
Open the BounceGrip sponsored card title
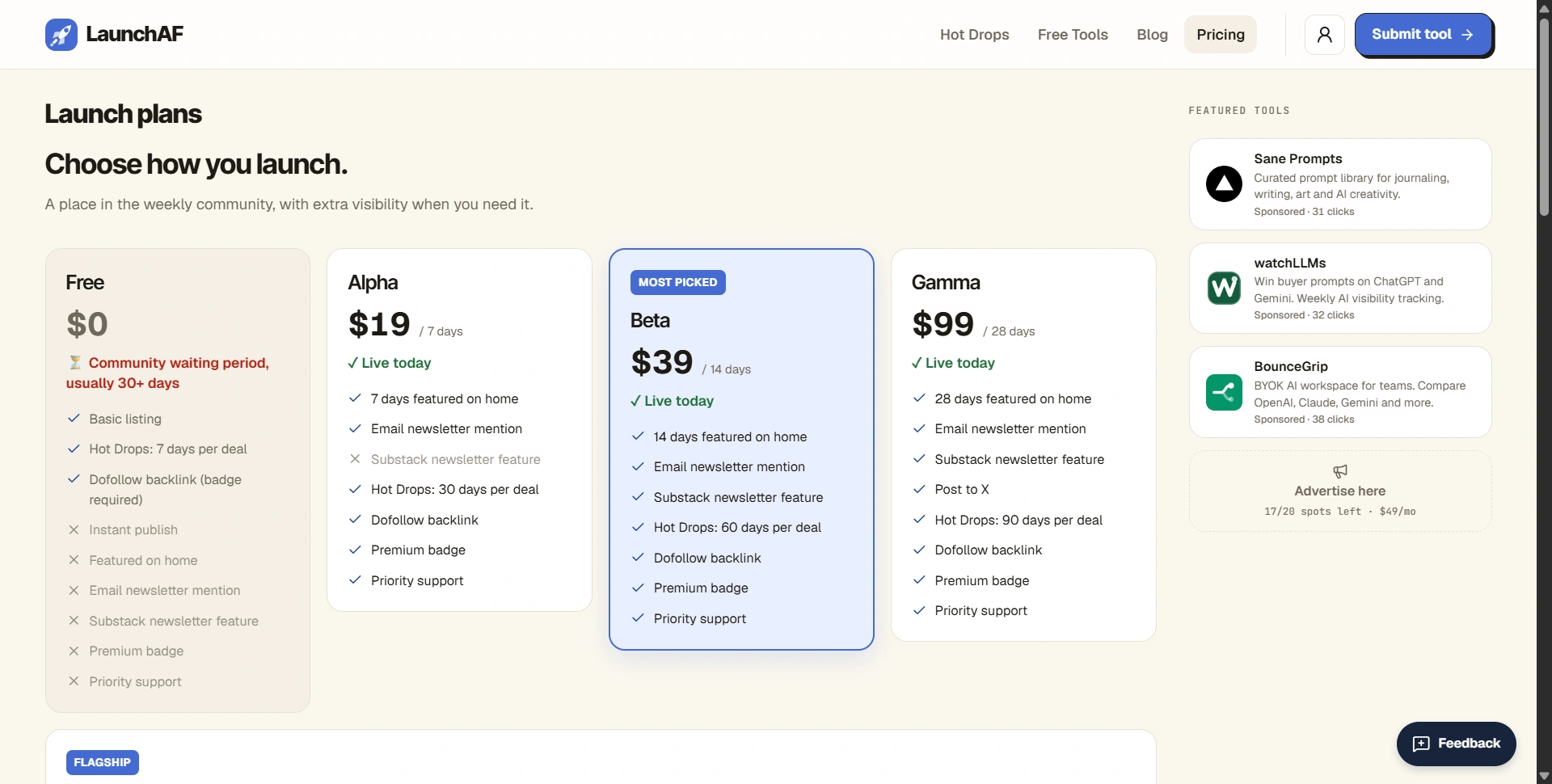tap(1291, 366)
